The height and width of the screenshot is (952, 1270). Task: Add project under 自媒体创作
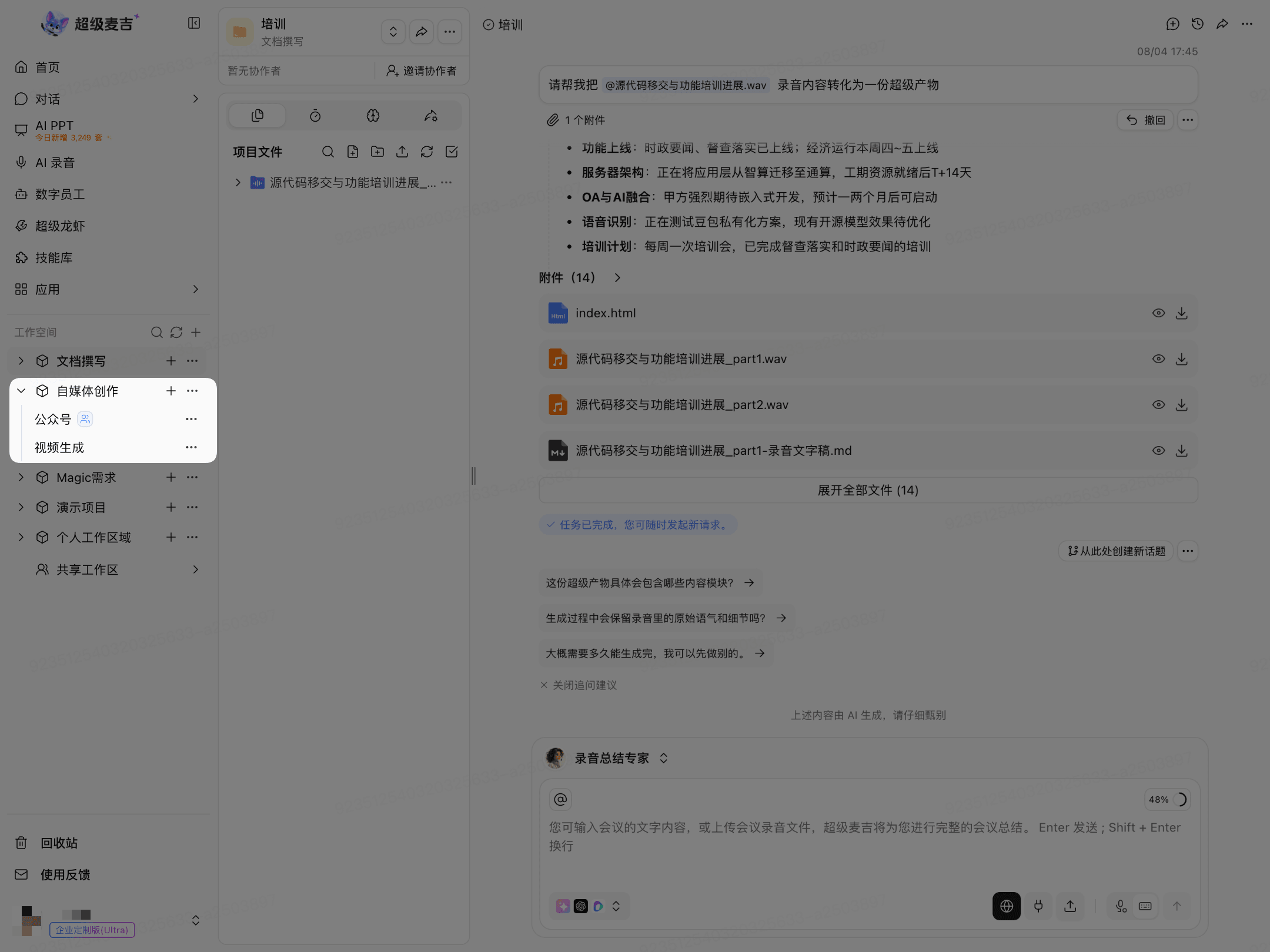pyautogui.click(x=171, y=391)
